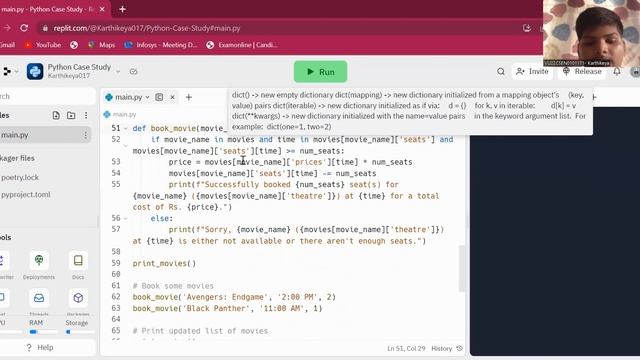Open a new browser tab
Viewport: 640px width, 360px height.
122,9
